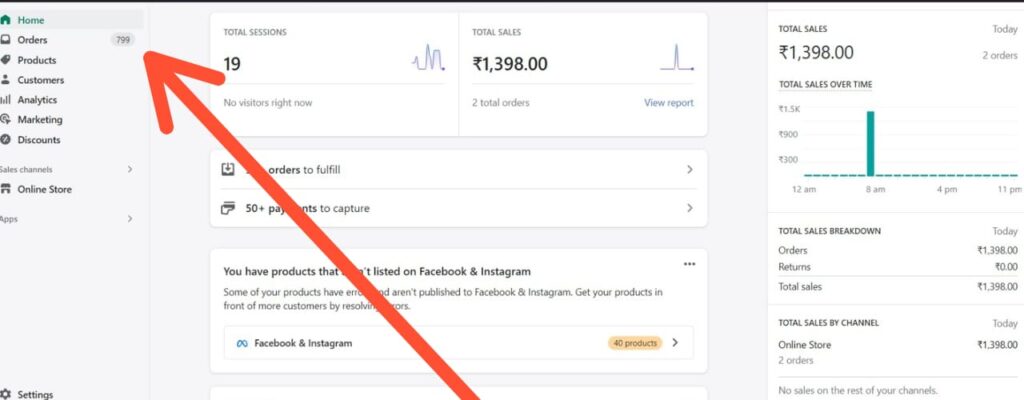The width and height of the screenshot is (1024, 400).
Task: Expand the Sales channels section
Action: (130, 169)
